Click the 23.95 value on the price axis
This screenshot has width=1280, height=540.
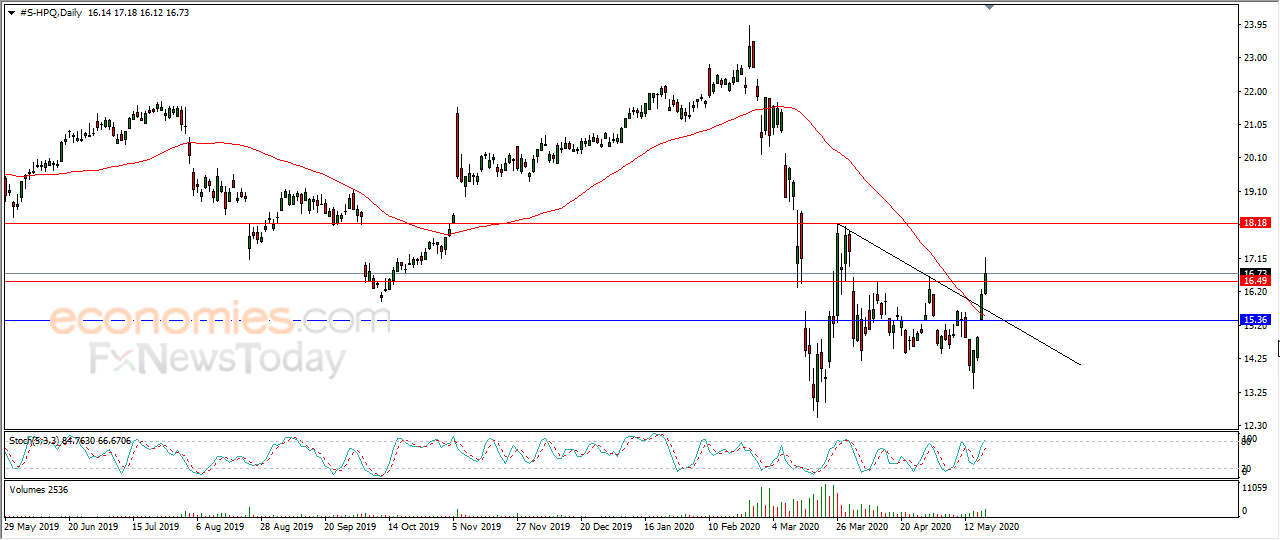(1255, 25)
